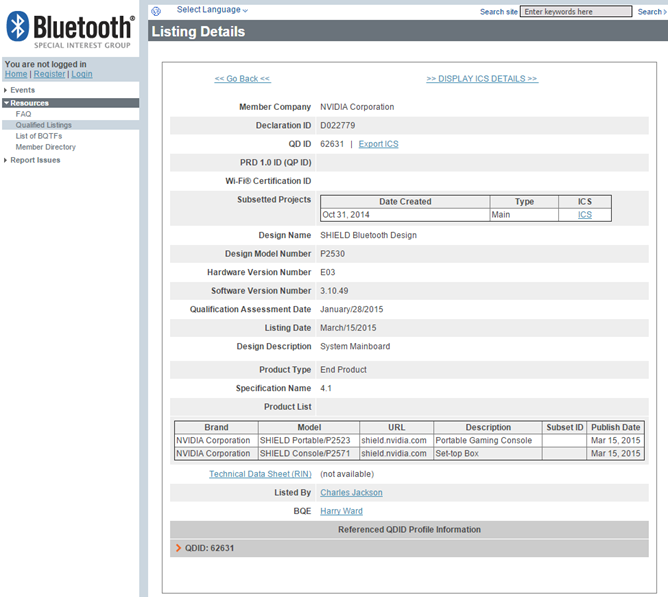Open Harry Ward BQE link
668x597 pixels.
click(341, 511)
